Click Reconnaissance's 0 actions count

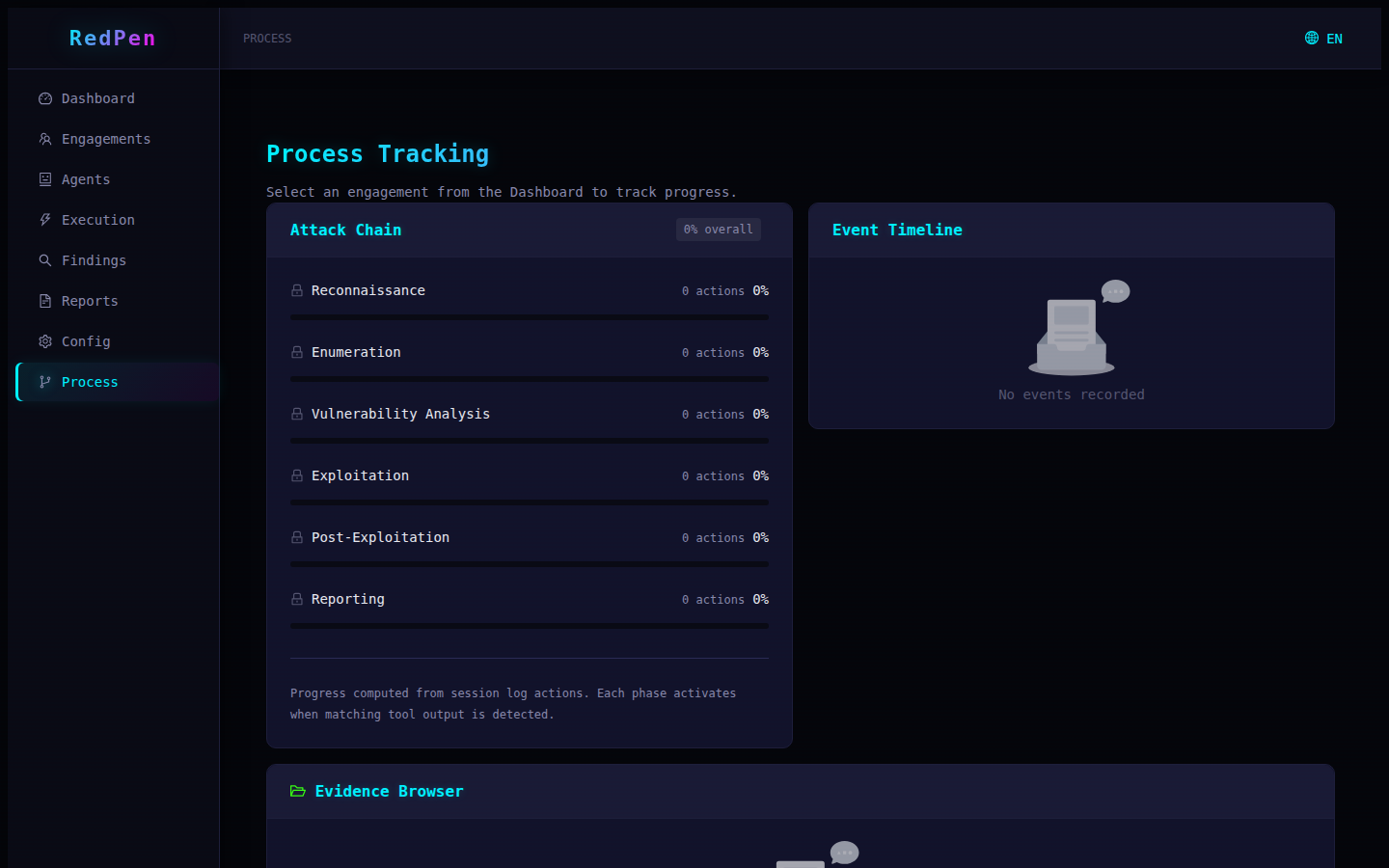tap(713, 291)
